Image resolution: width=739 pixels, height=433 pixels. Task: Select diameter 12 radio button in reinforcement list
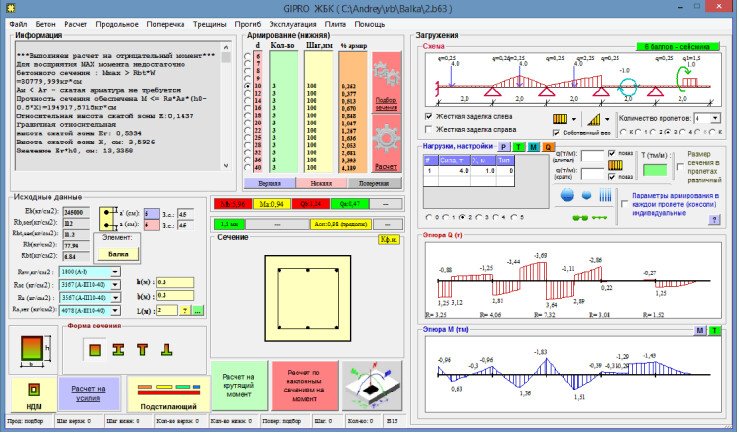point(247,94)
